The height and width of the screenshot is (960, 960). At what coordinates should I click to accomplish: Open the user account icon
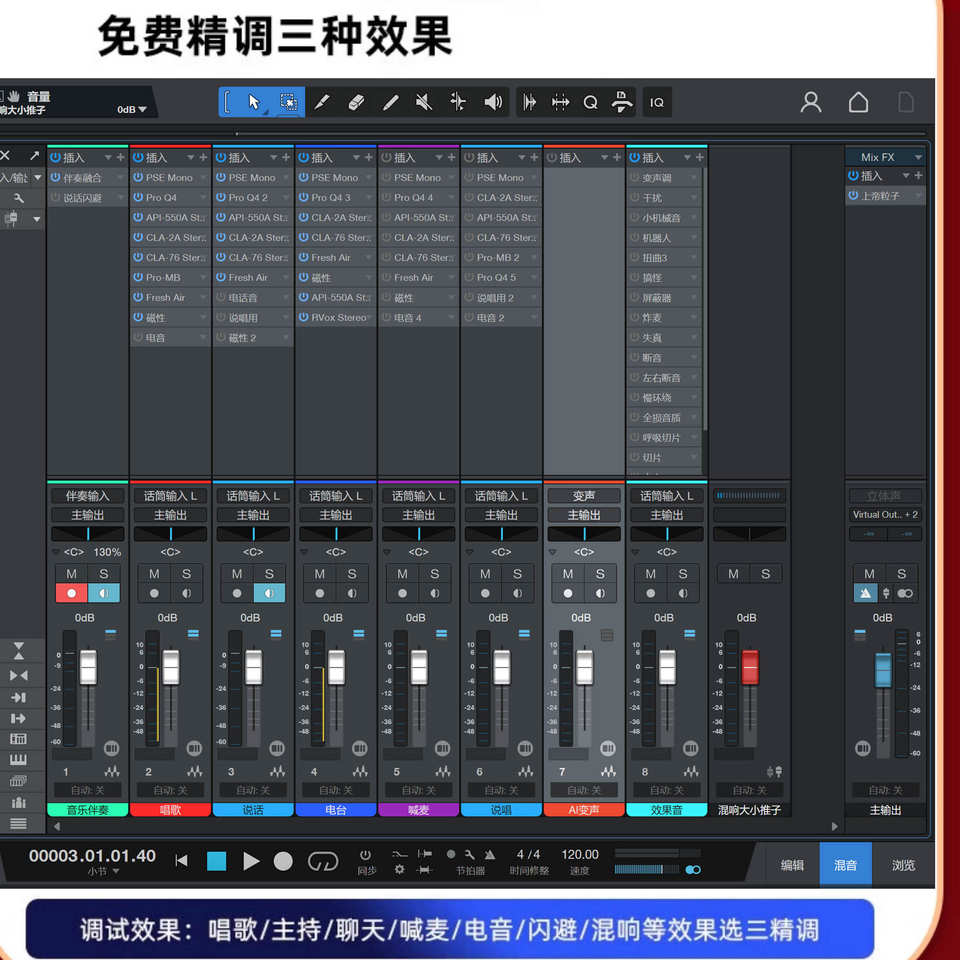point(811,102)
